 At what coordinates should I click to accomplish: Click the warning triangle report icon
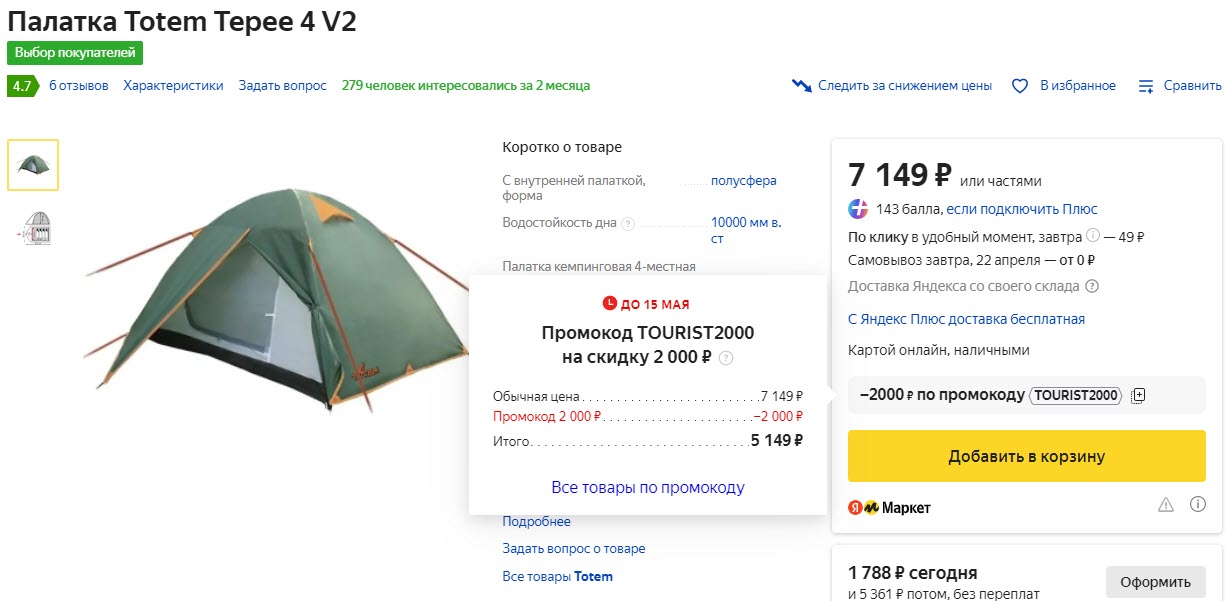click(x=1165, y=505)
